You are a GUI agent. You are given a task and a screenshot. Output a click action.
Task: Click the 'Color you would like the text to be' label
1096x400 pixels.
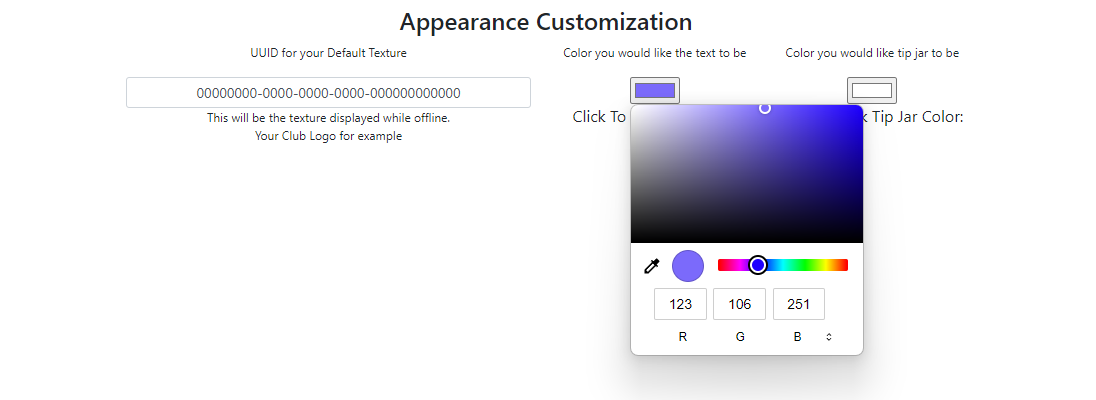pyautogui.click(x=655, y=53)
